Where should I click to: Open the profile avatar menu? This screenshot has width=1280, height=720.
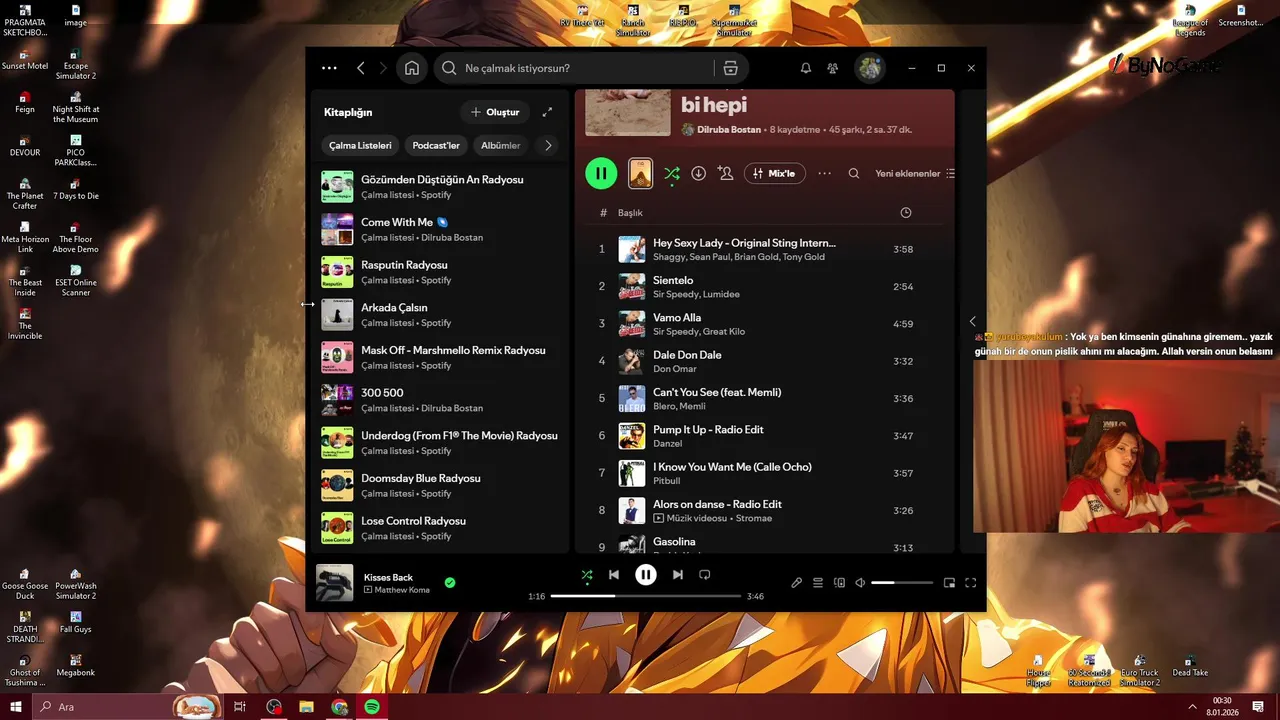(x=870, y=68)
